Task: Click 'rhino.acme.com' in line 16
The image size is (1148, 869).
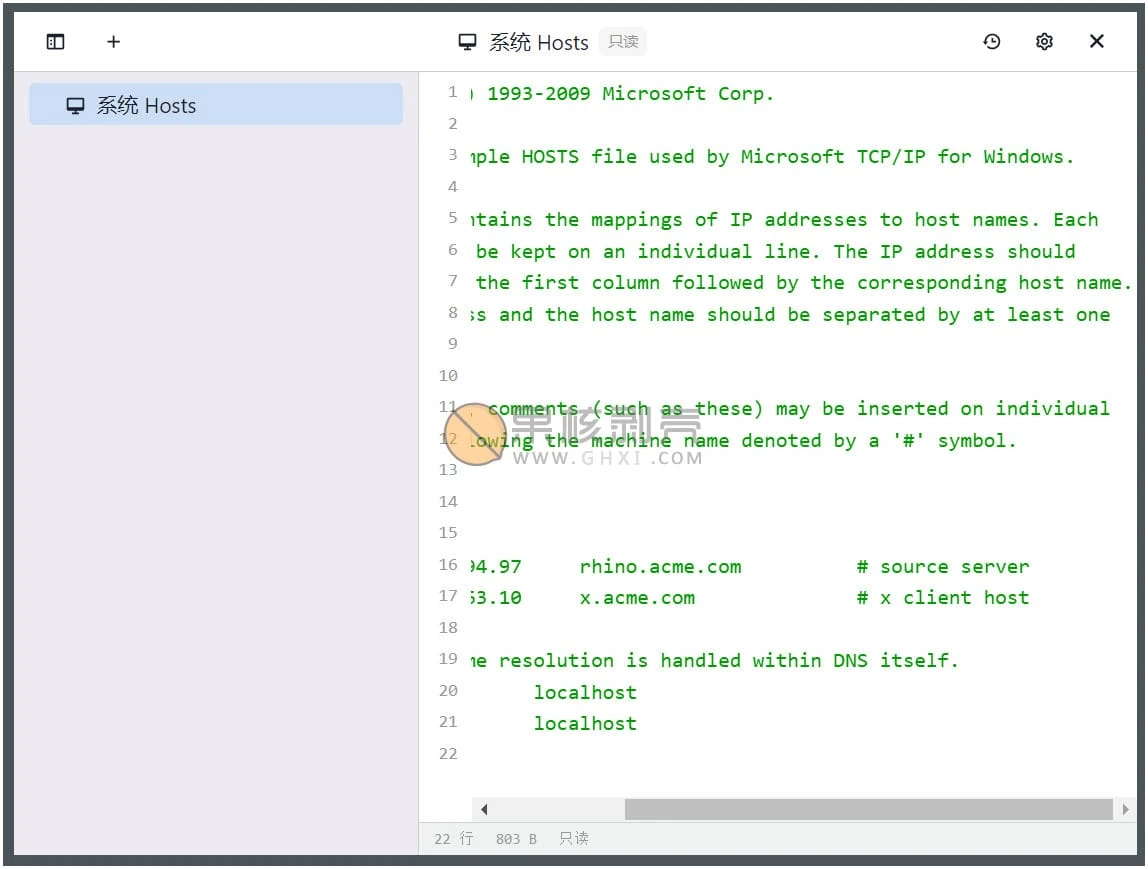Action: 660,567
